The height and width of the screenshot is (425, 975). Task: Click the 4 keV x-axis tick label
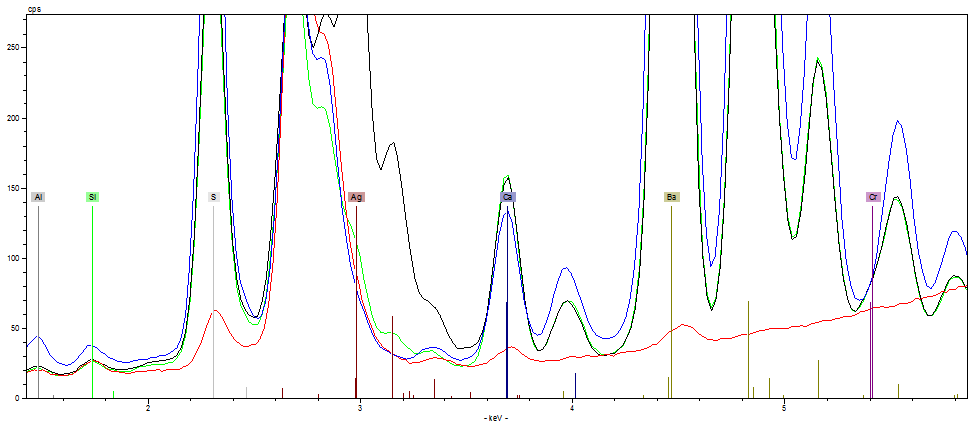572,407
